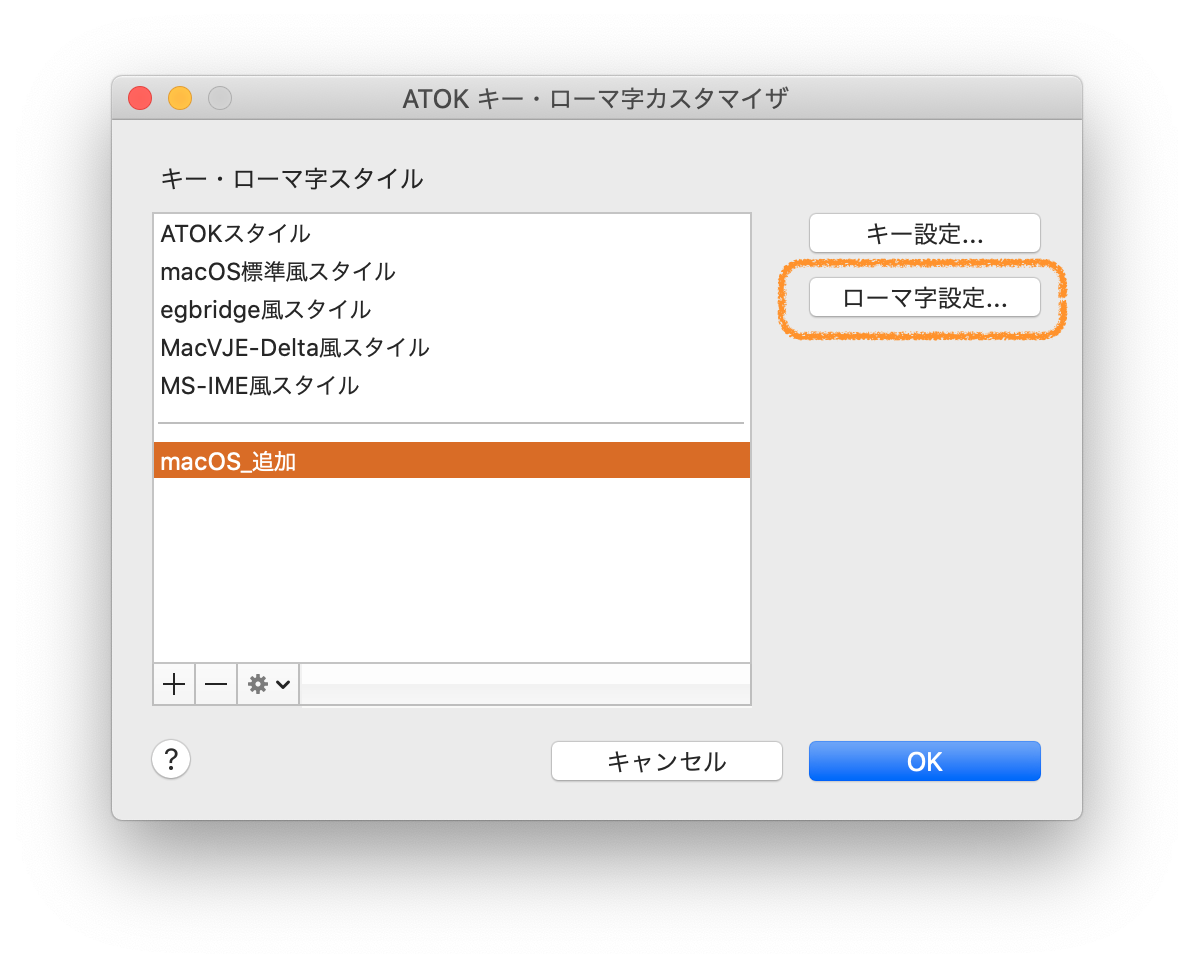
Task: Open the gear action dropdown menu
Action: point(268,684)
